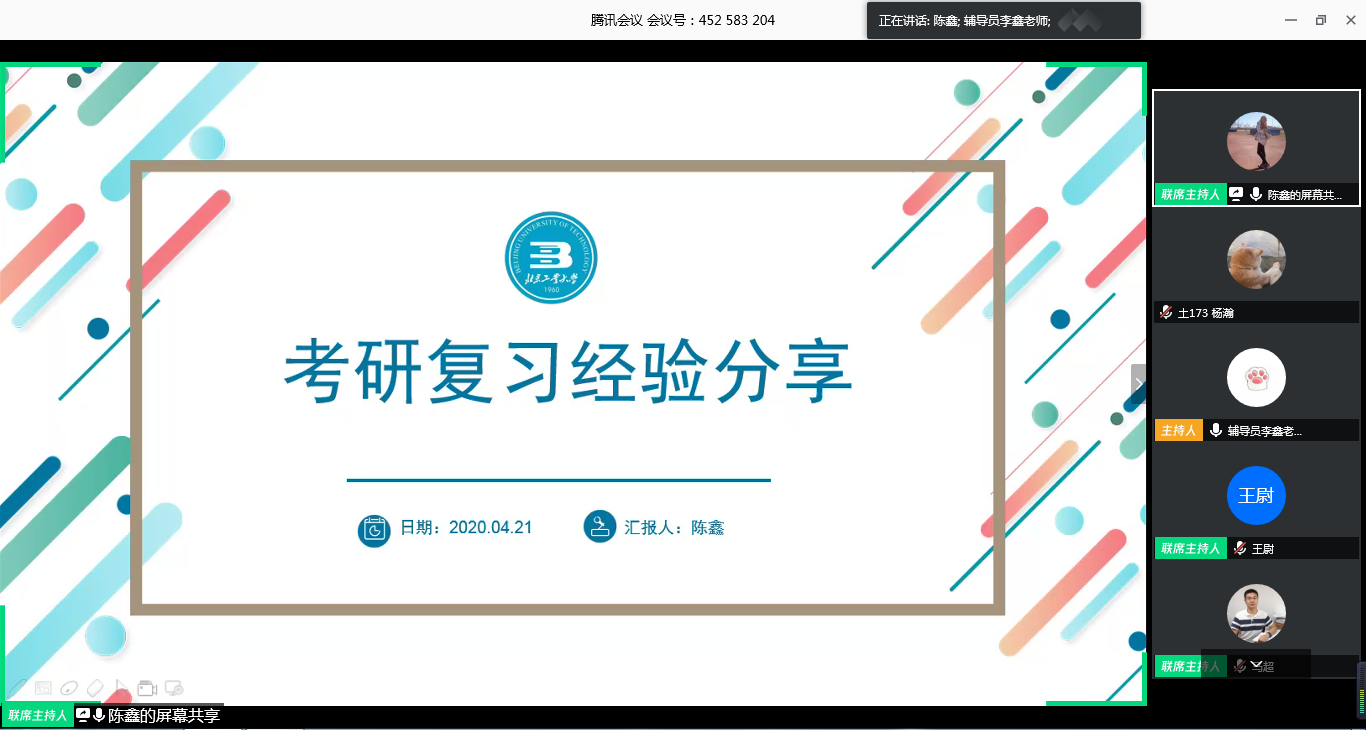Click the orange 主持人 host badge
The image size is (1366, 730).
pos(1178,431)
